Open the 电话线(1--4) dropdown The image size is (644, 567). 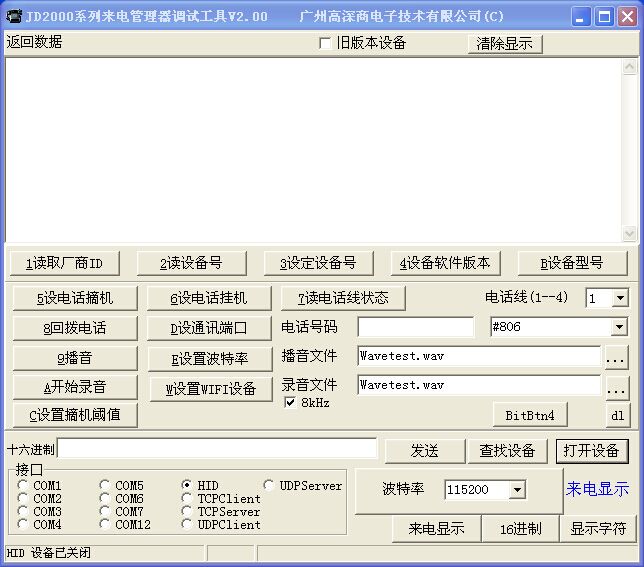click(x=620, y=298)
